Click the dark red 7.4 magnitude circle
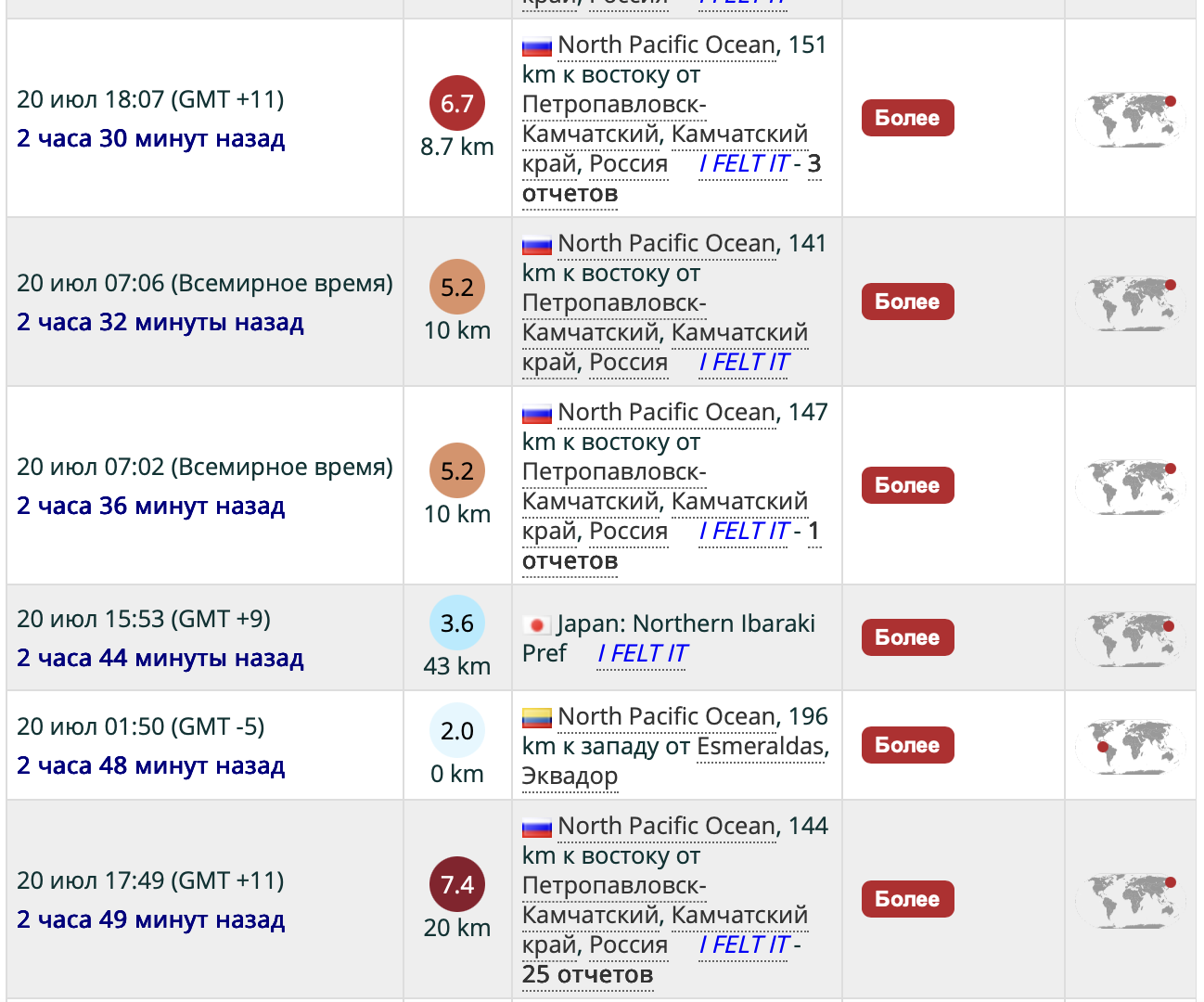 [x=456, y=884]
